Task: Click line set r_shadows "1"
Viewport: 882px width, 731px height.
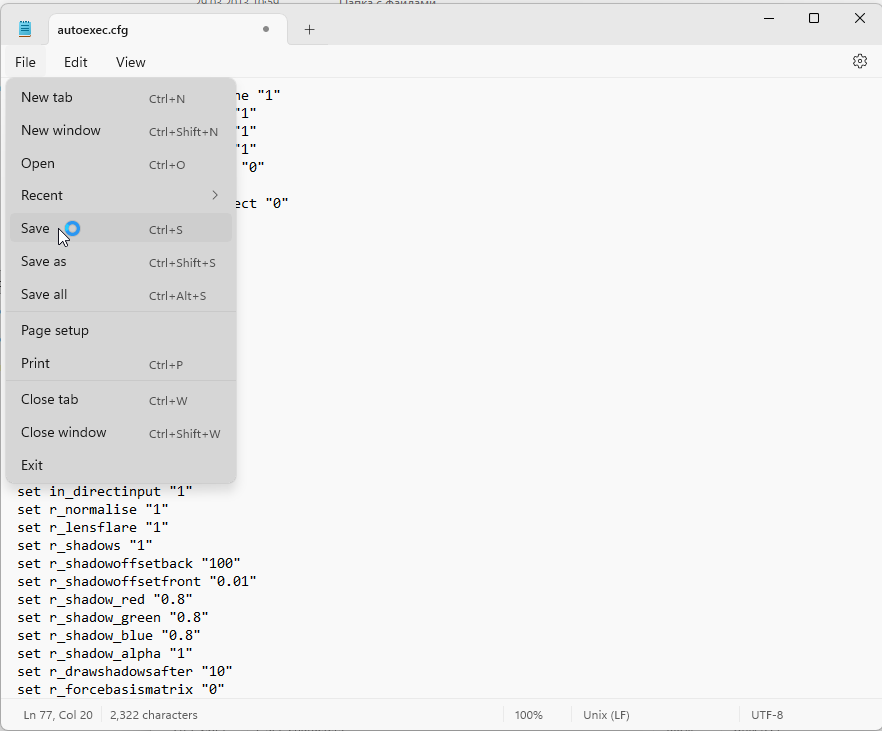Action: pos(85,545)
